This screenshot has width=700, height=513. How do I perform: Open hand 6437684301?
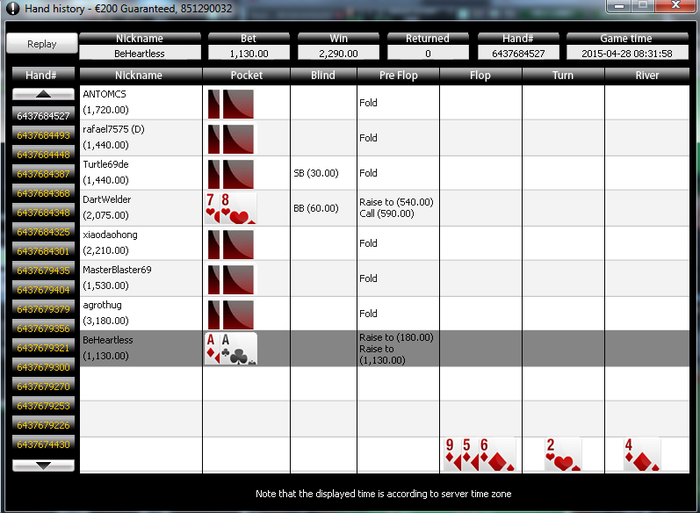pos(43,251)
